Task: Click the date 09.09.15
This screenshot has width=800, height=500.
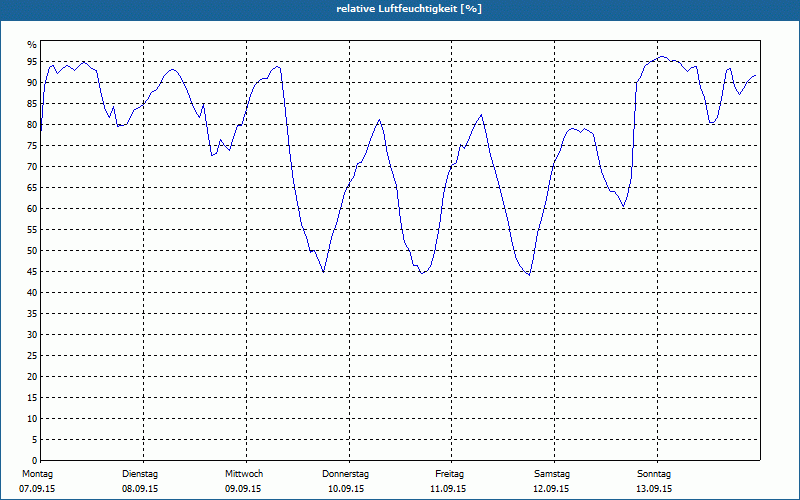Action: point(243,489)
